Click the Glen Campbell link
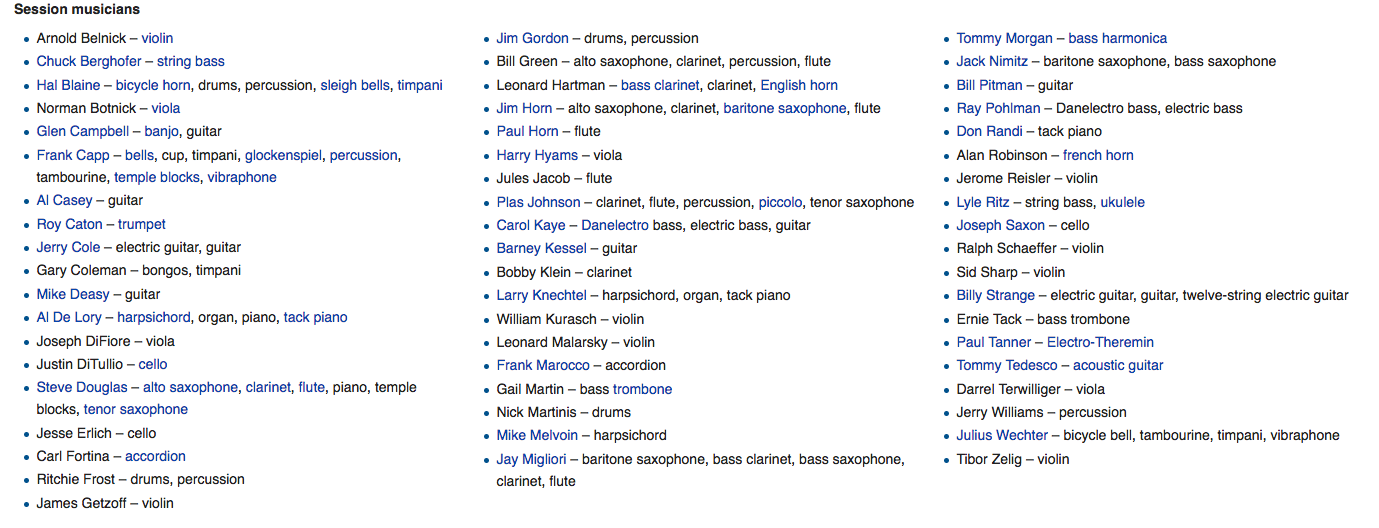 [x=83, y=131]
